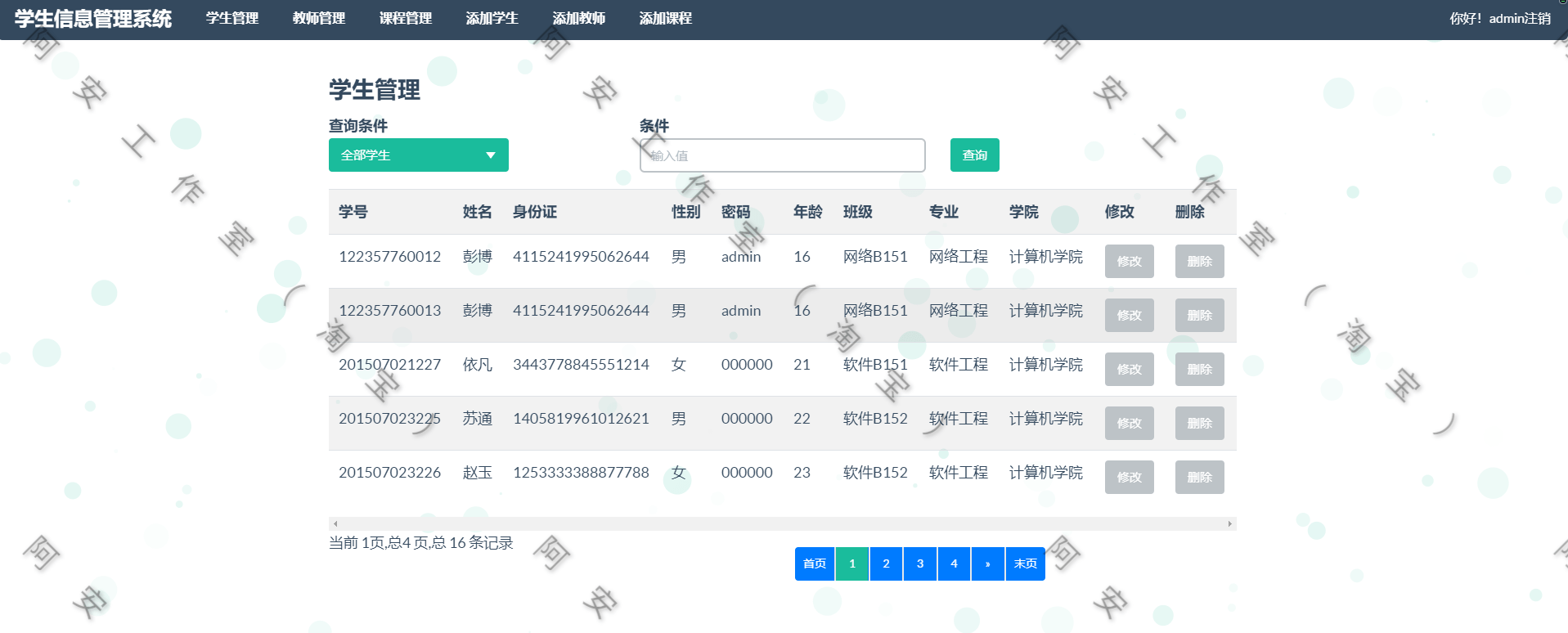Viewport: 1568px width, 633px height.
Task: Go to pagination page 4
Action: coord(954,564)
